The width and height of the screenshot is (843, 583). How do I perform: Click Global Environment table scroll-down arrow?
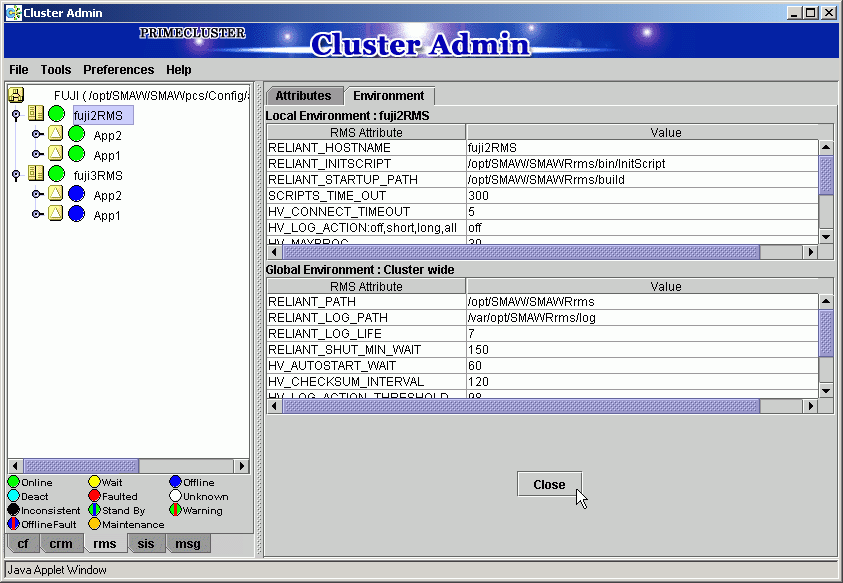[826, 390]
